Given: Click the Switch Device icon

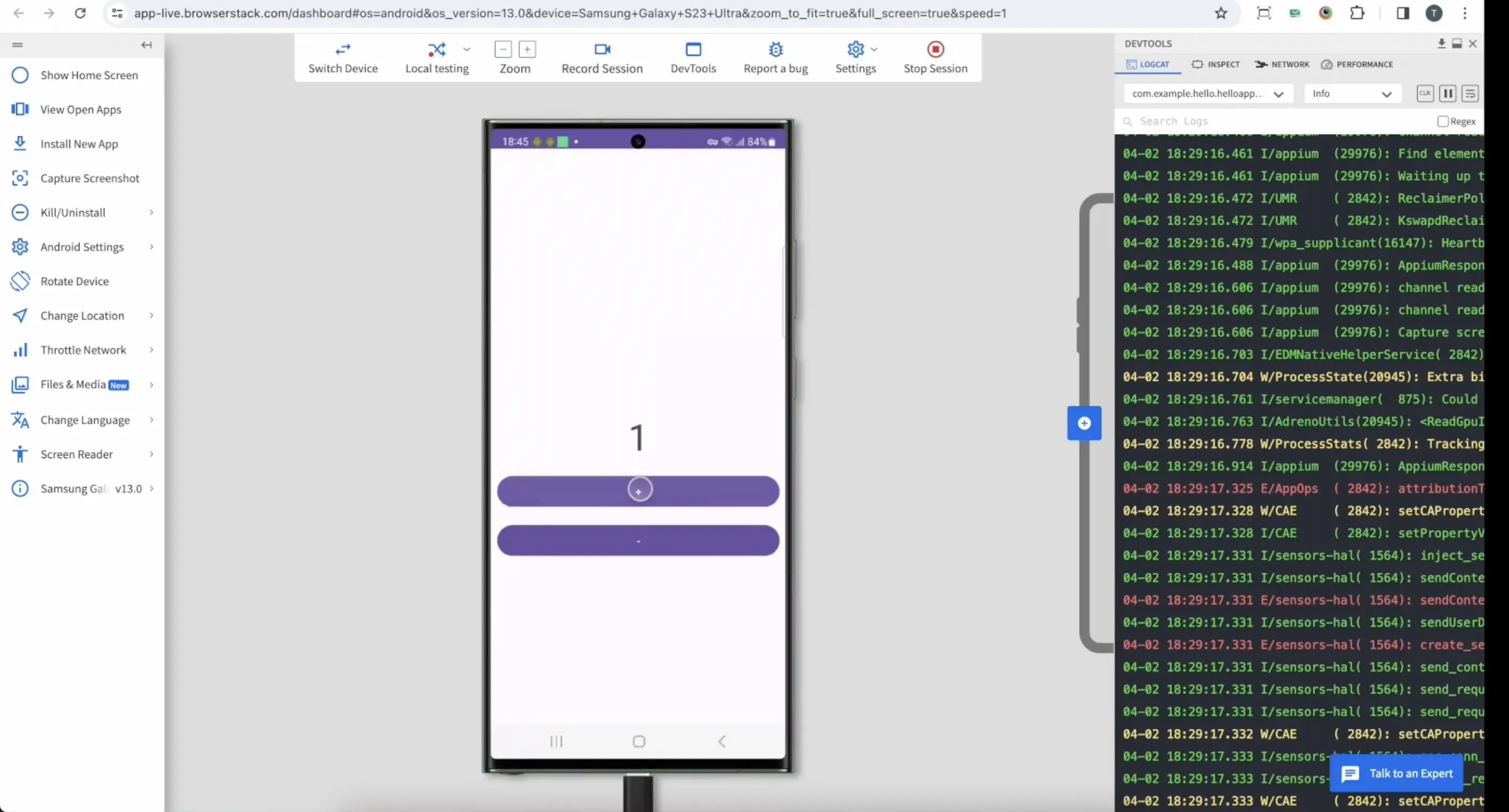Looking at the screenshot, I should [343, 49].
